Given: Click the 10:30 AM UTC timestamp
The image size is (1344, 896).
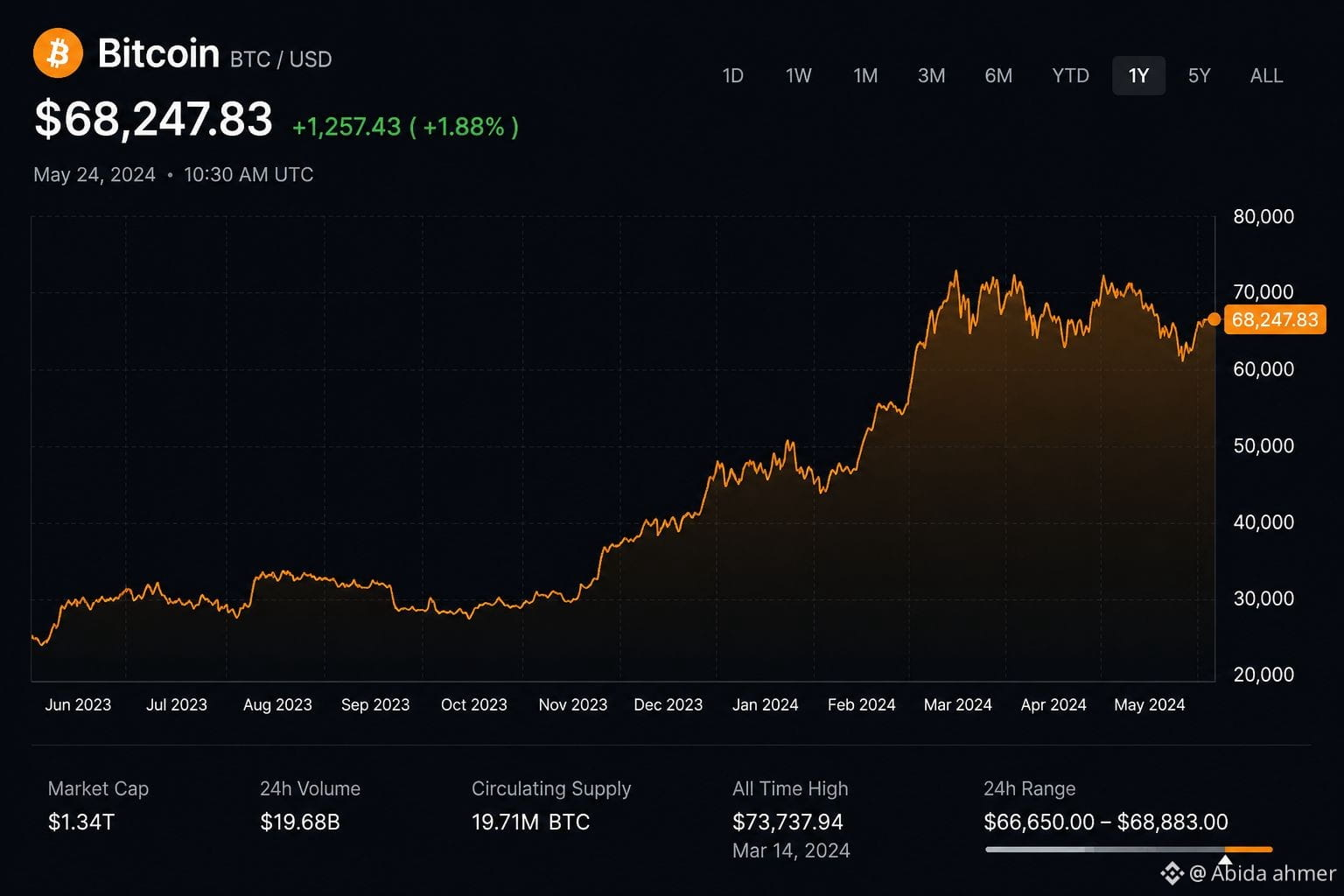Looking at the screenshot, I should click(248, 175).
